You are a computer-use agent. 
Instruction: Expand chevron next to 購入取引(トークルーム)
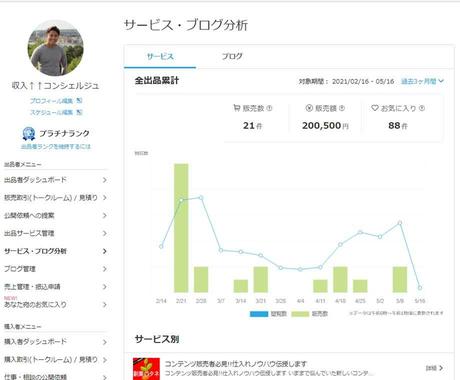pos(105,360)
